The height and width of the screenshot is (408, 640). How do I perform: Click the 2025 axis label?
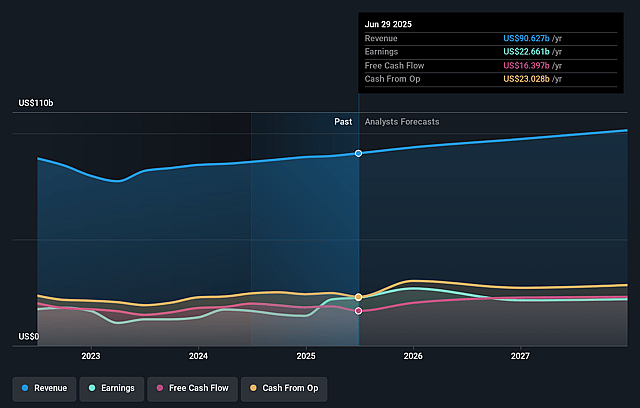[306, 356]
